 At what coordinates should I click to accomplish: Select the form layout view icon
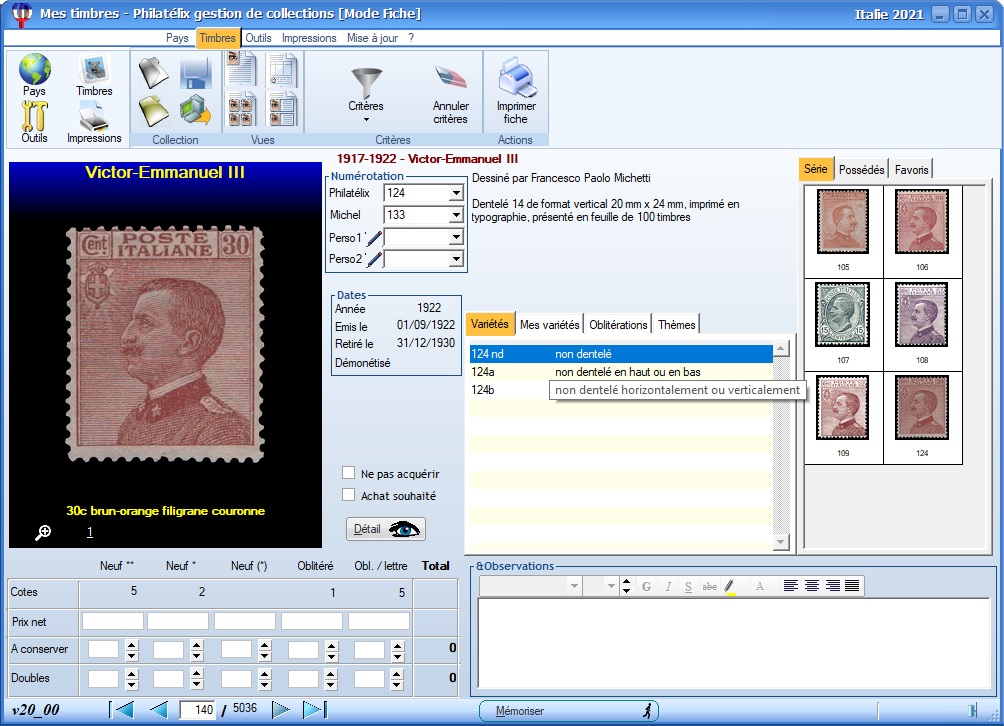point(282,70)
